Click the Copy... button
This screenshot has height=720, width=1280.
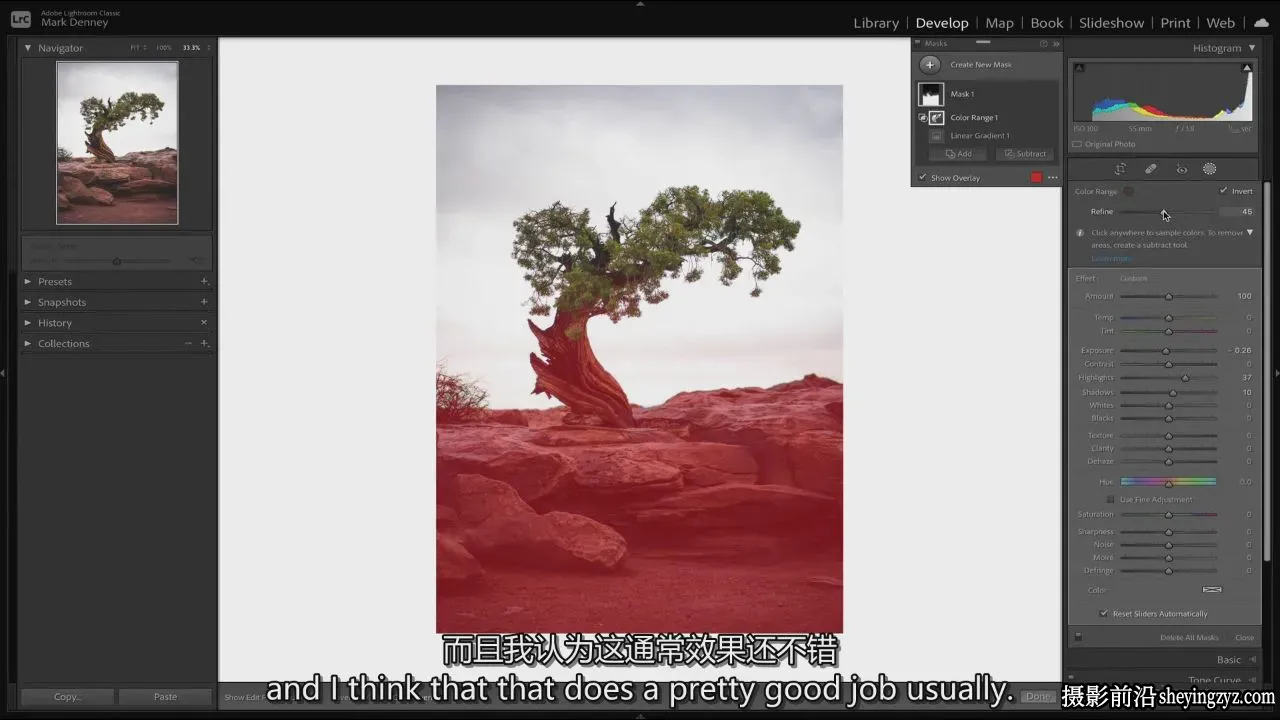tap(67, 697)
